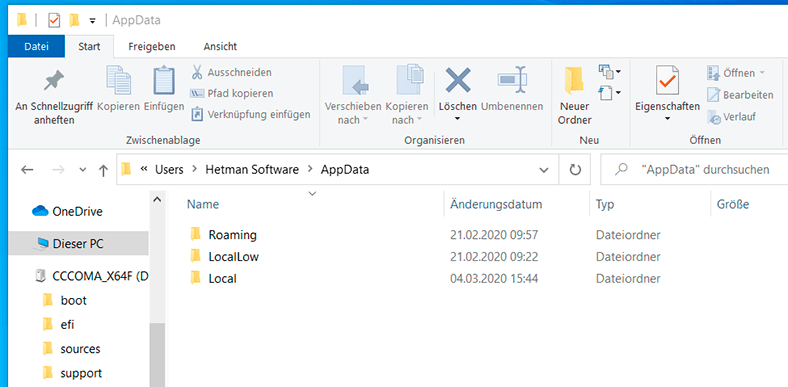Click the Pin to Quick Access pushpin icon
Image resolution: width=788 pixels, height=387 pixels.
(x=54, y=80)
